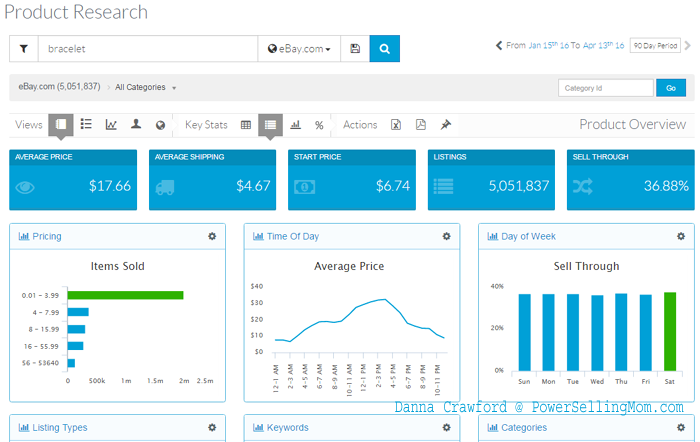Toggle the Key Stats grid table view
The height and width of the screenshot is (442, 700).
pyautogui.click(x=246, y=125)
